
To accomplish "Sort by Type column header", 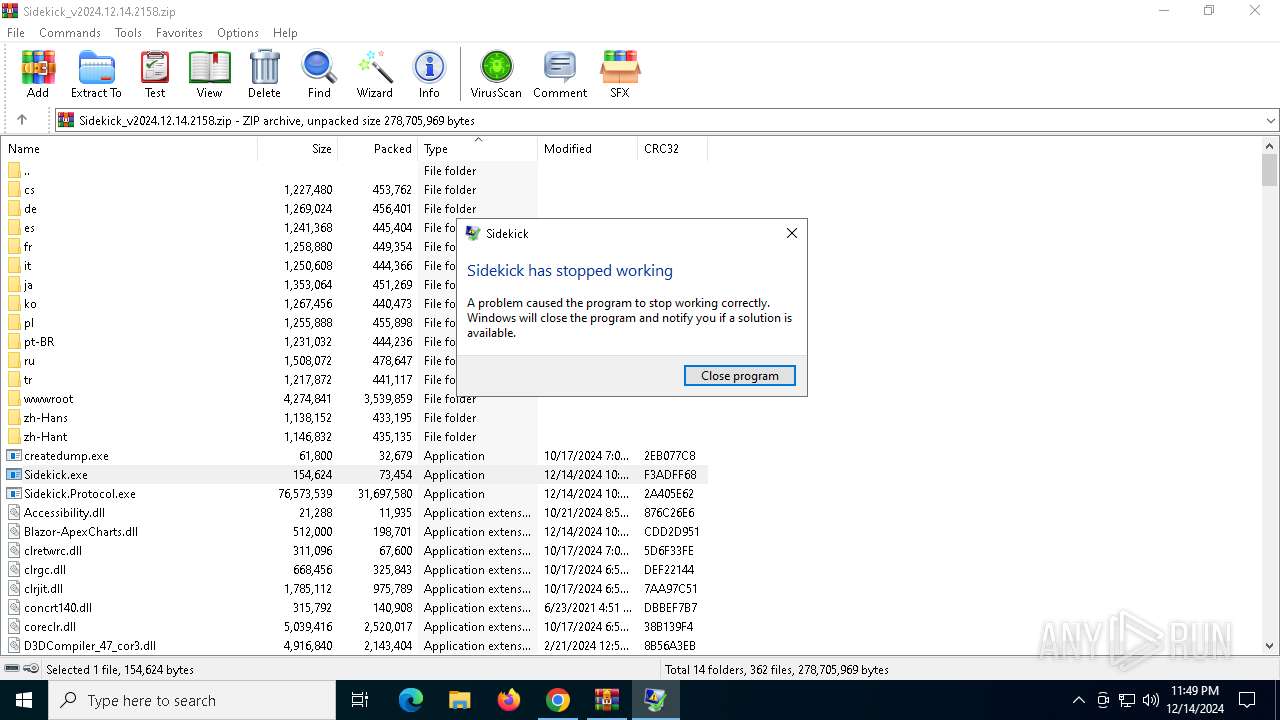I will click(x=478, y=148).
